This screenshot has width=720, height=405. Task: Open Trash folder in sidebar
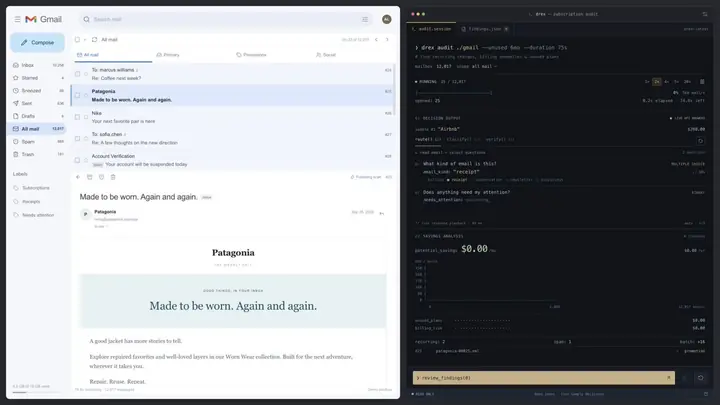[38, 154]
